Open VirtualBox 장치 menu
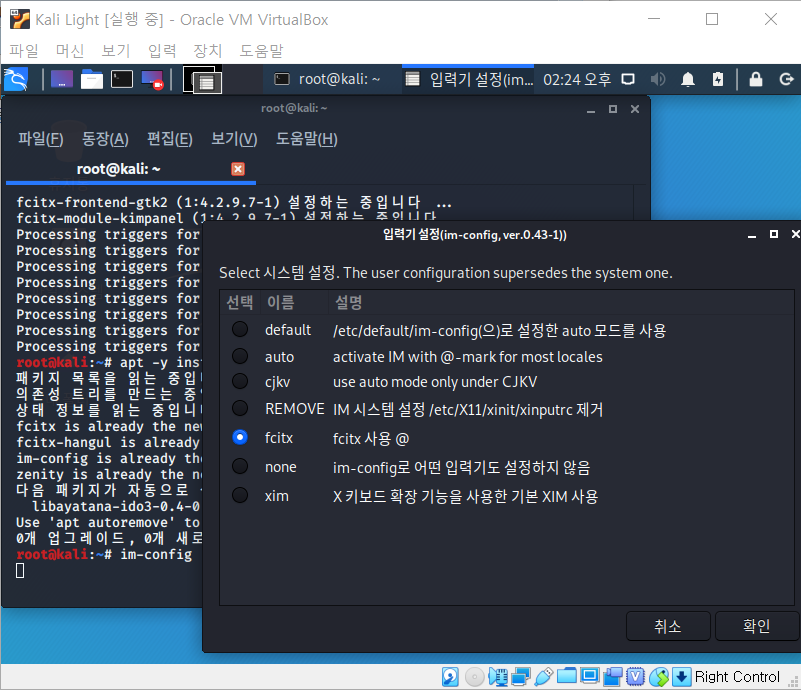The image size is (801, 690). [207, 51]
